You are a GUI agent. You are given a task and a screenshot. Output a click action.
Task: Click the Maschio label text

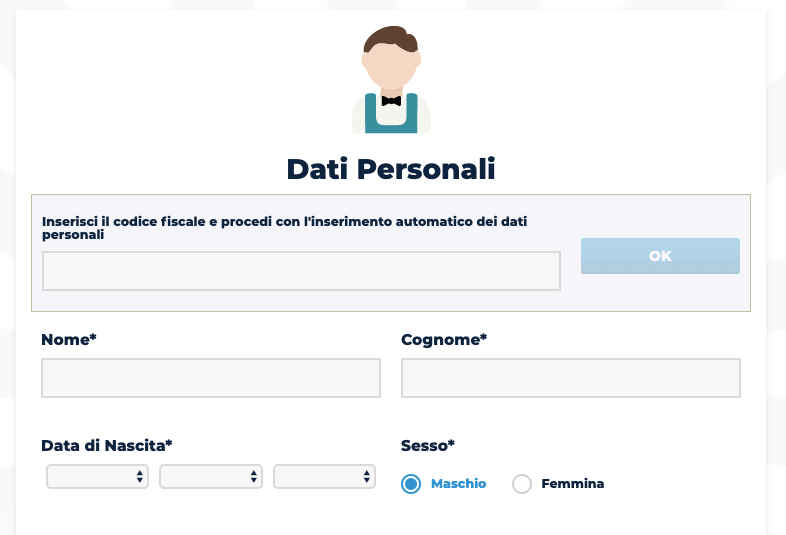tap(459, 484)
